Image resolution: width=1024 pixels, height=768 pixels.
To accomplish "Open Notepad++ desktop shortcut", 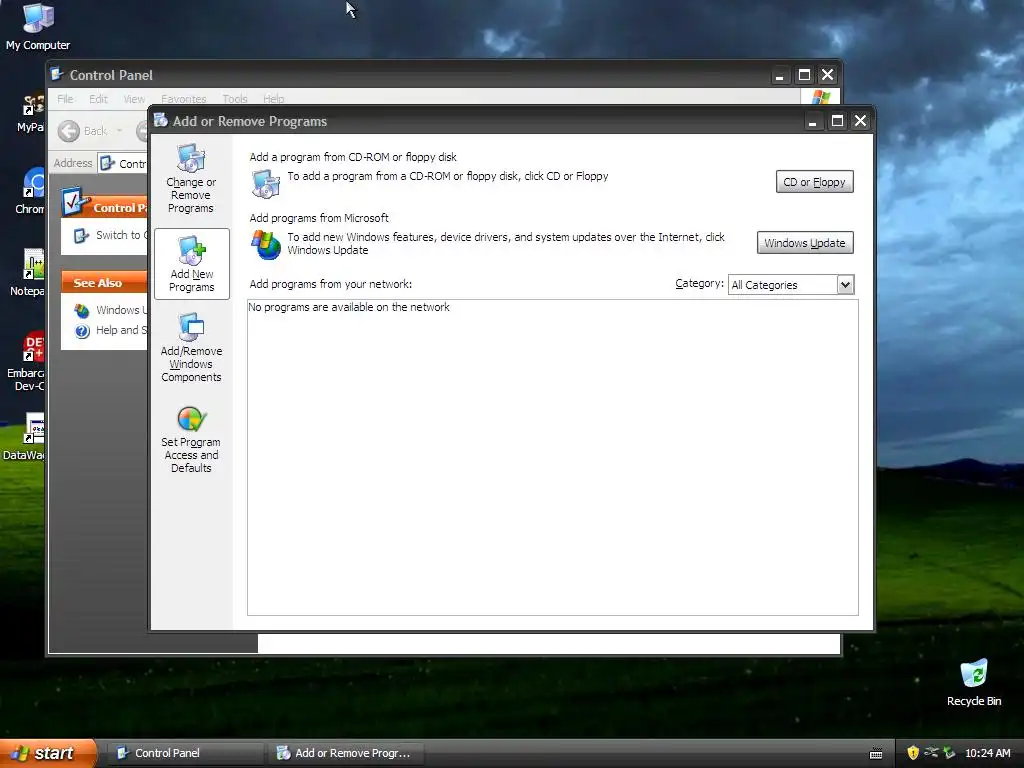I will click(28, 272).
